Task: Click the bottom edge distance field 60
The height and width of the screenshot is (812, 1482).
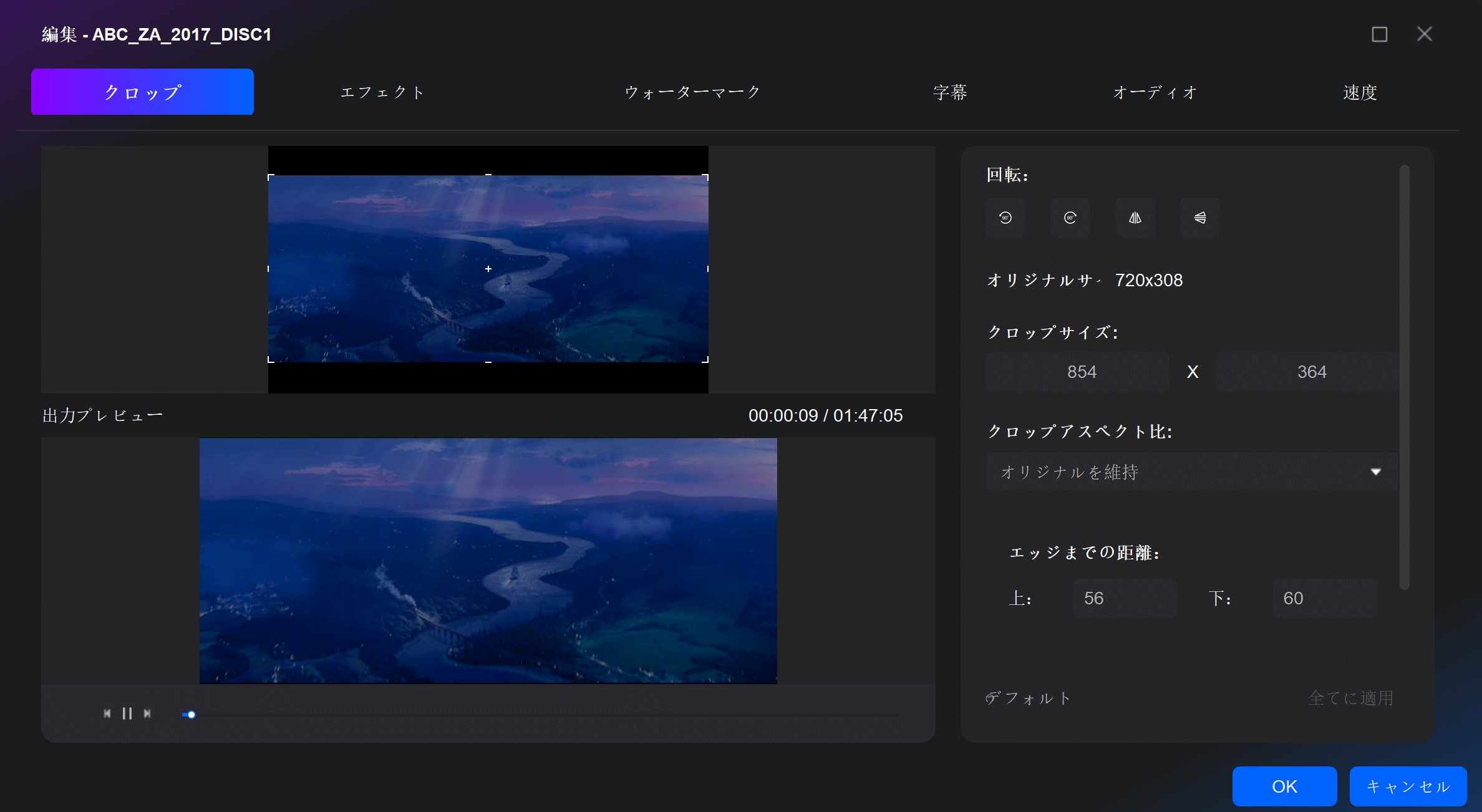Action: [1324, 598]
